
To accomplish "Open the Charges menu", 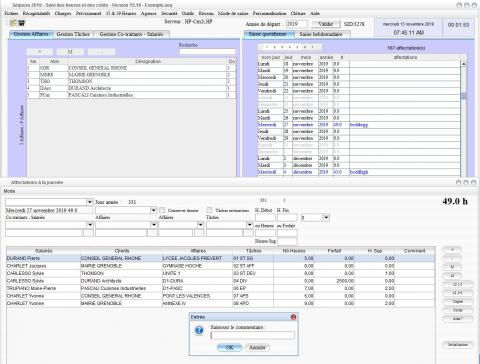I will [x=63, y=13].
